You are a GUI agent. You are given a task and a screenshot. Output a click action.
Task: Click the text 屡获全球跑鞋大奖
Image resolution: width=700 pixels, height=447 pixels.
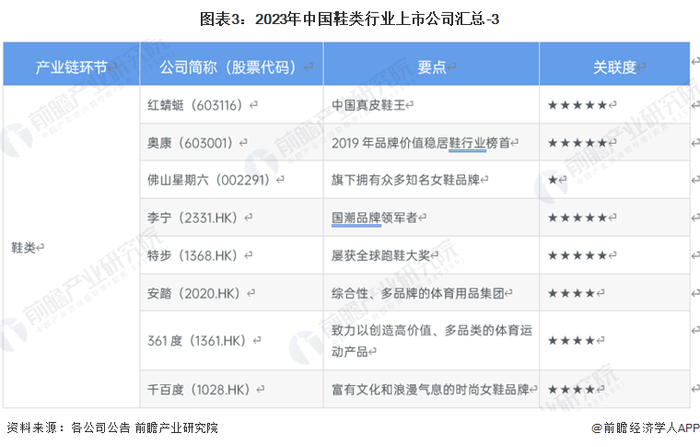point(381,255)
